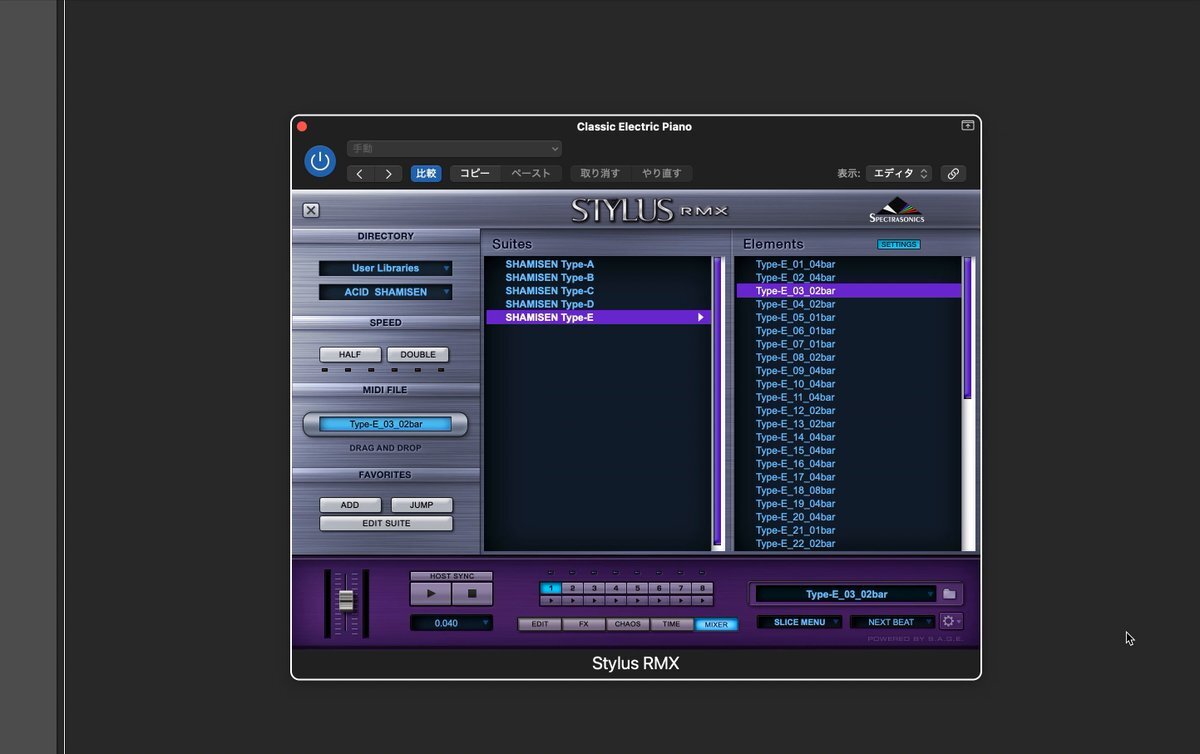Click the Type-E_03_02bar MIDI file drag field

click(x=386, y=424)
